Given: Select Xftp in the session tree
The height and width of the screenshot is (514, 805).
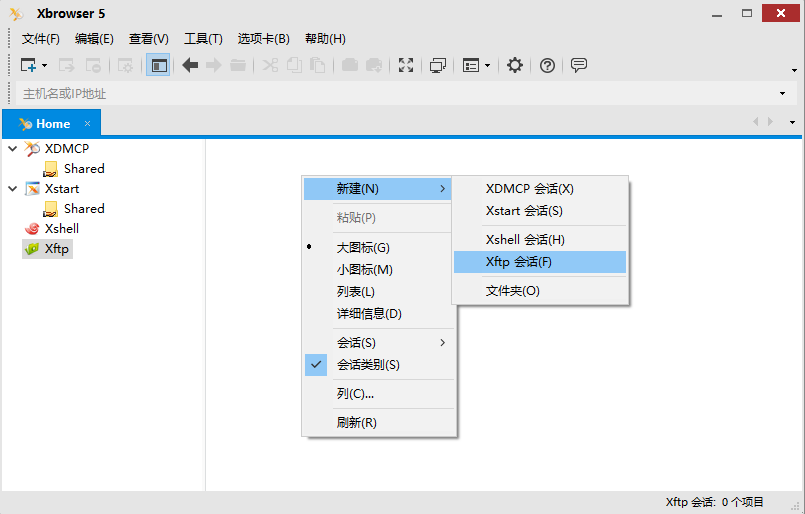Looking at the screenshot, I should point(56,249).
